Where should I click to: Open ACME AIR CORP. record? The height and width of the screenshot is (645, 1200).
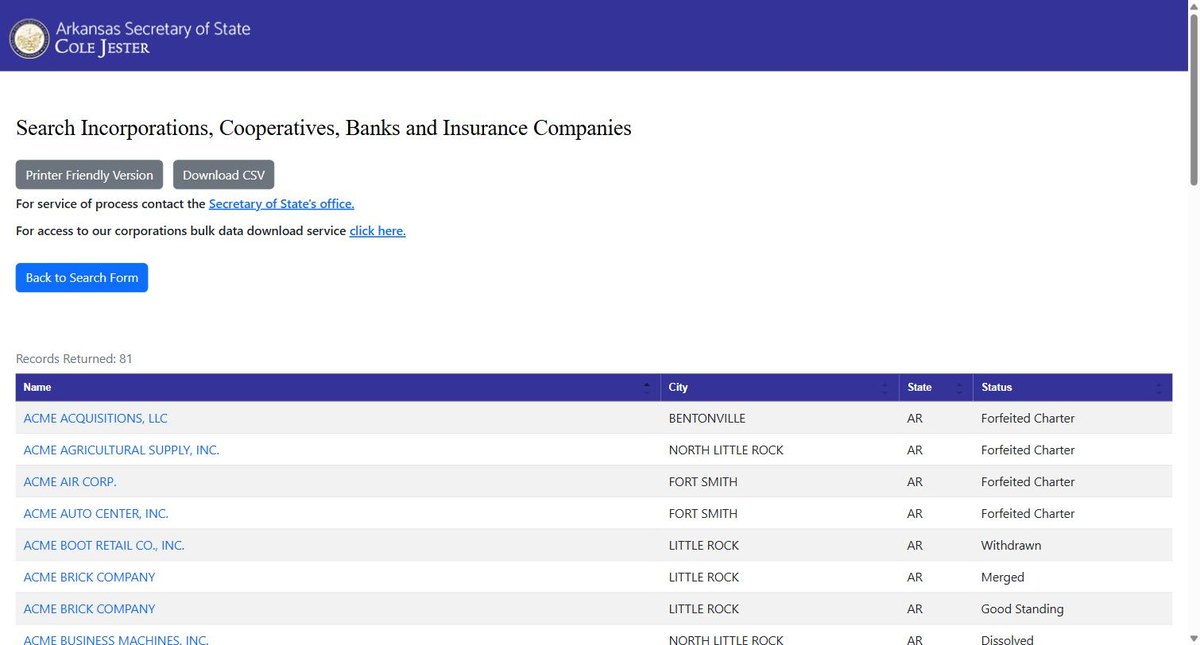tap(70, 482)
